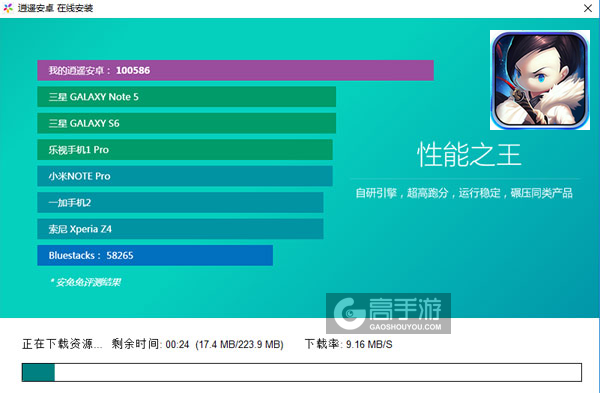Click the 17.4 MB/223.9 MB size readout
Image resolution: width=600 pixels, height=393 pixels.
[240, 344]
